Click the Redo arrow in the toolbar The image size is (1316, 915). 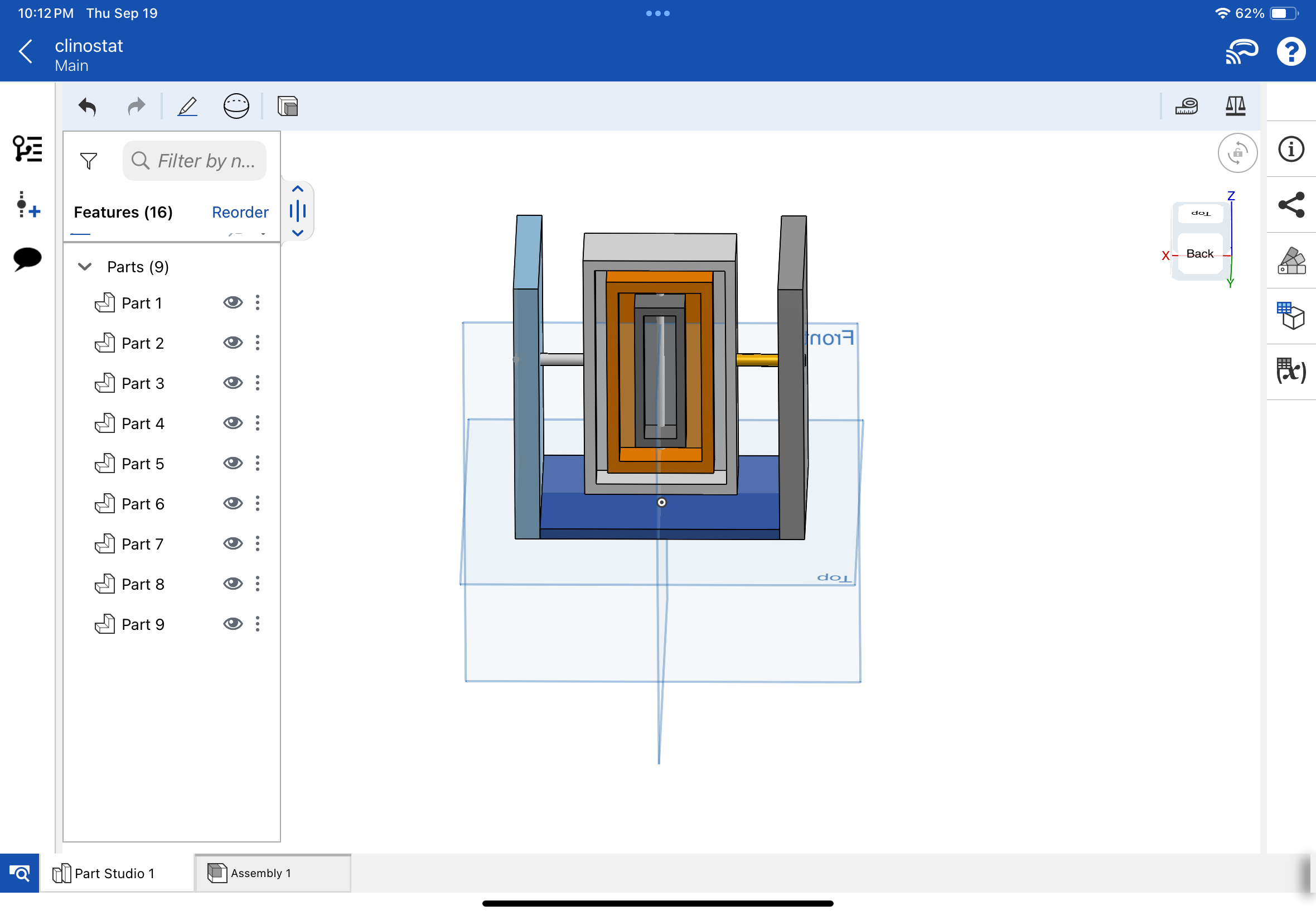137,107
